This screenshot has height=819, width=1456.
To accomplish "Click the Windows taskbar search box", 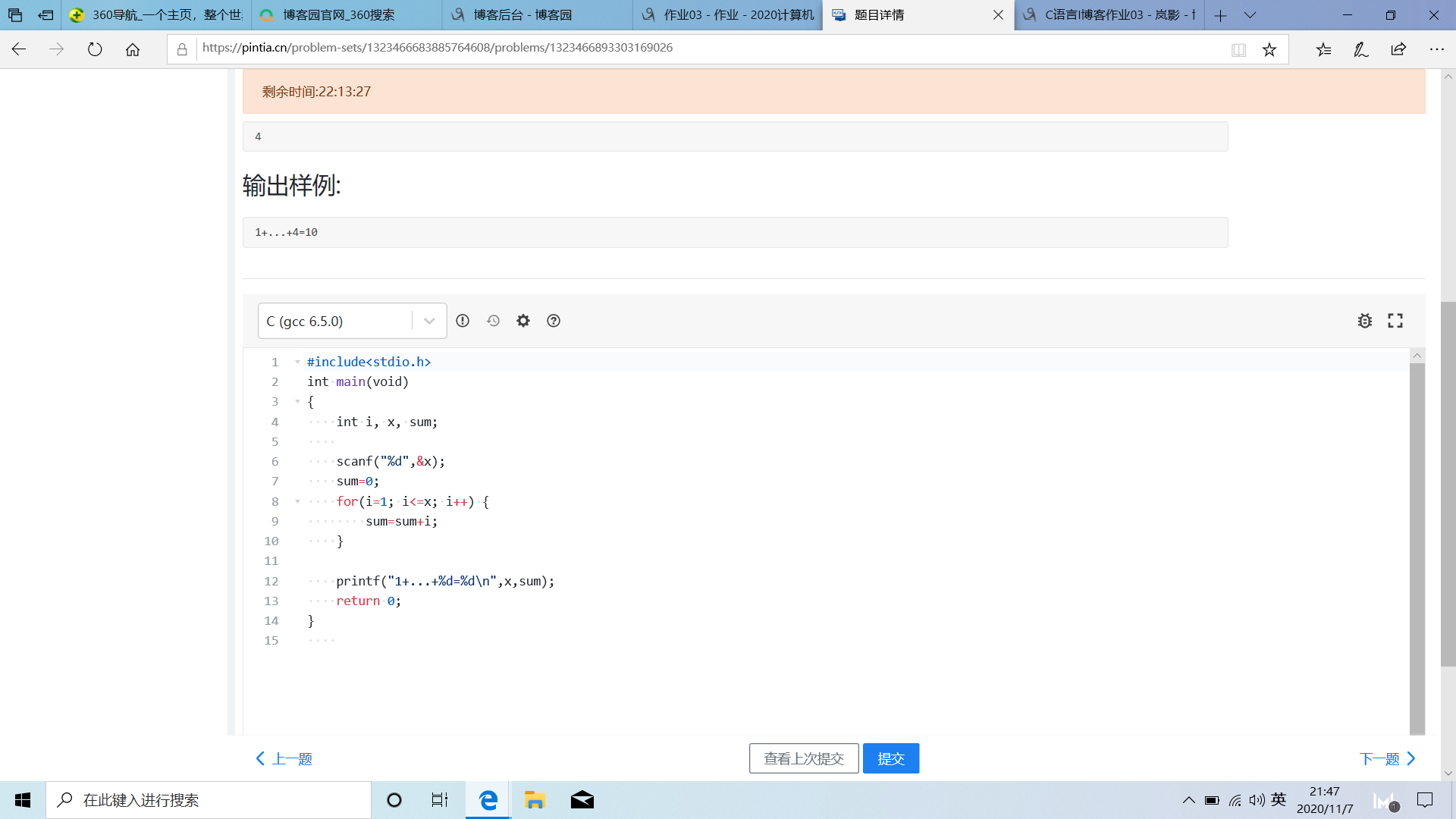I will (x=209, y=800).
